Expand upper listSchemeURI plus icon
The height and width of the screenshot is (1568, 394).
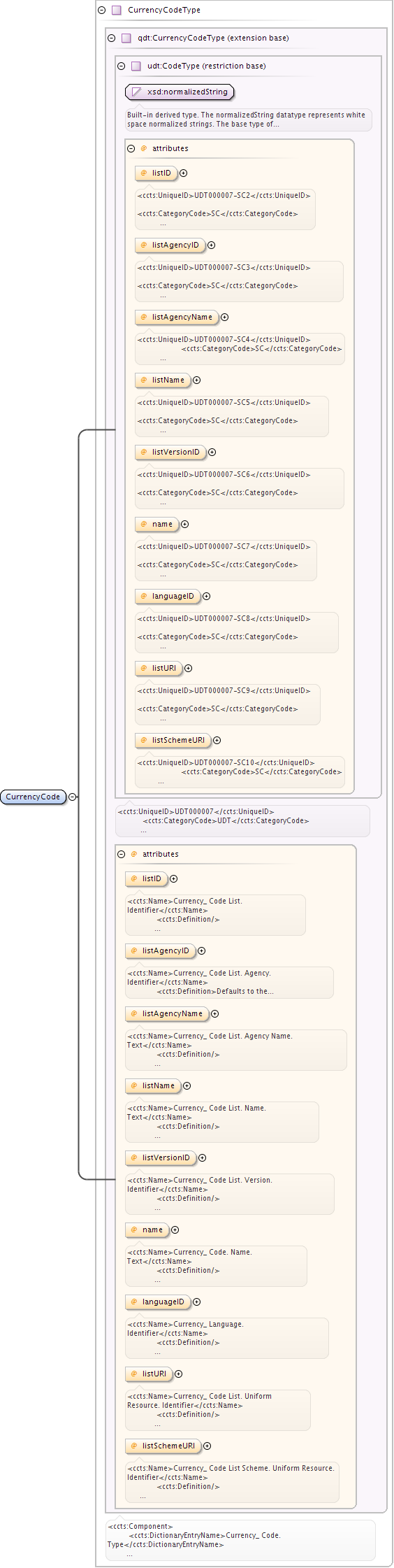tap(217, 741)
